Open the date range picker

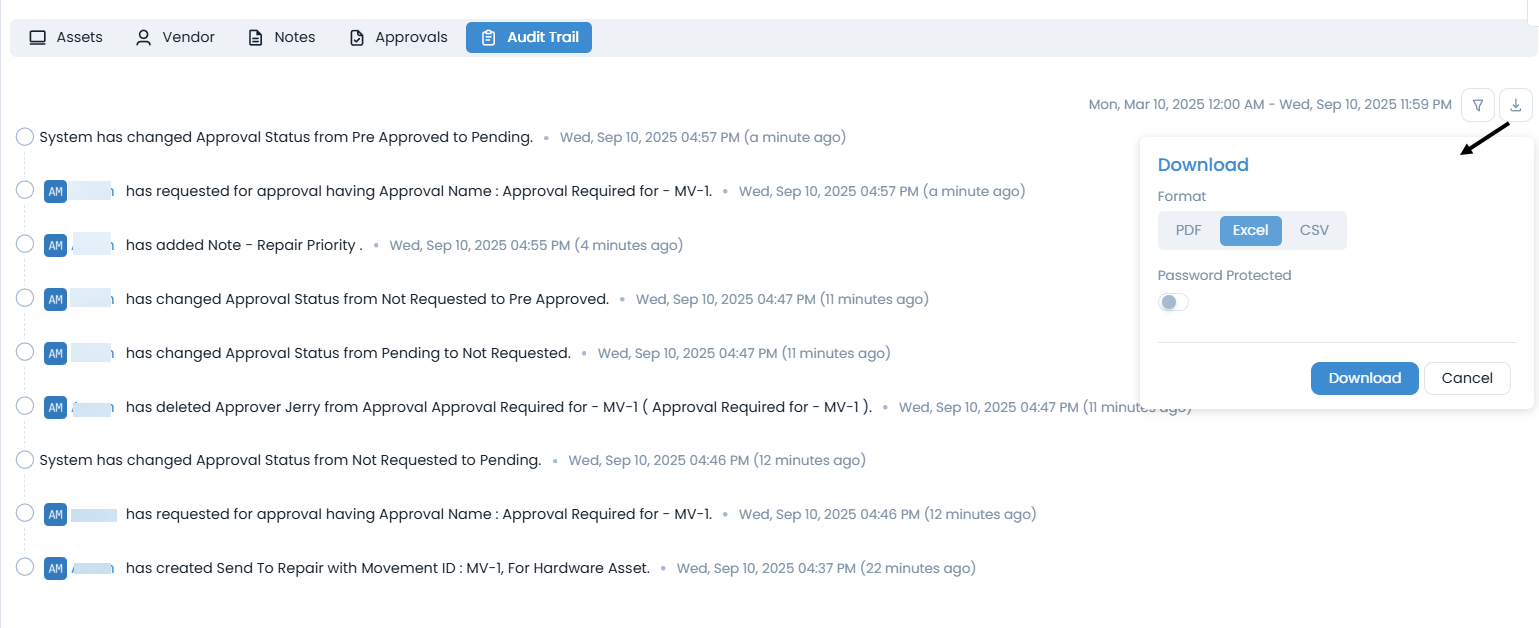pyautogui.click(x=1270, y=103)
